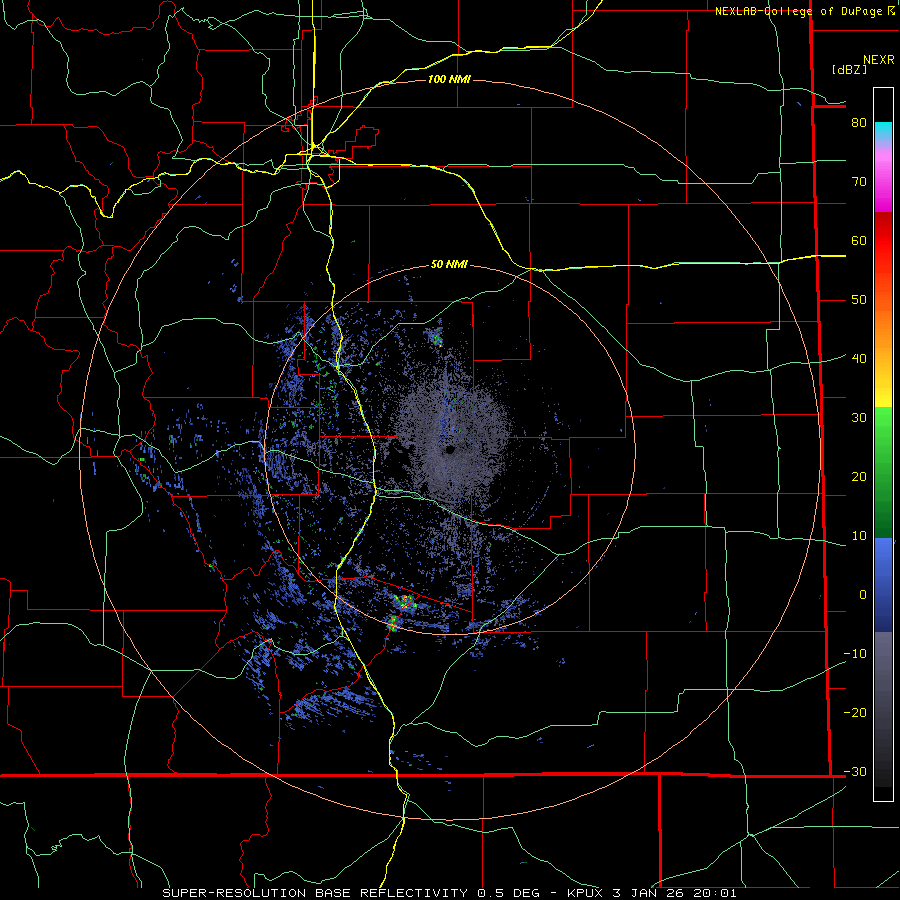The image size is (900, 900).
Task: Select the -10 value on dBZ scale
Action: pyautogui.click(x=855, y=653)
